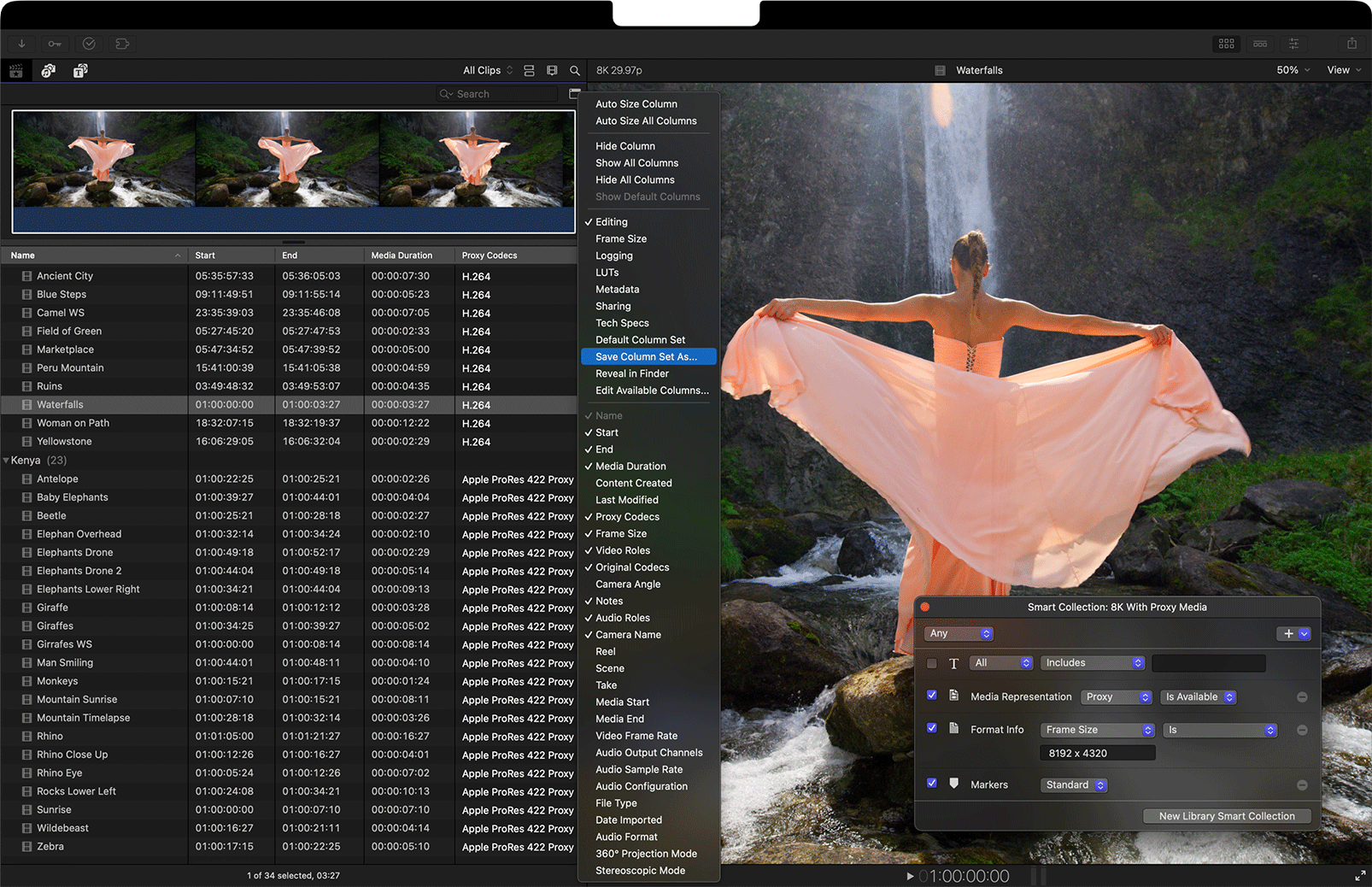Disable the Format Info rule checkbox

click(932, 728)
